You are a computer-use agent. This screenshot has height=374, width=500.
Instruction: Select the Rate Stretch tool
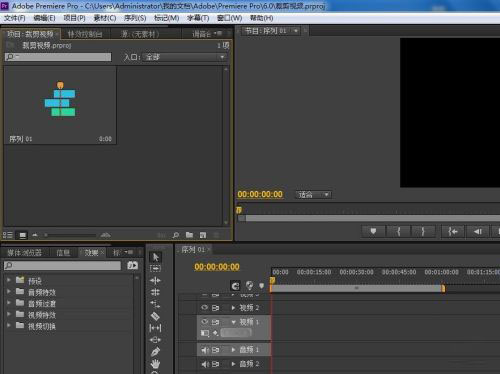[x=155, y=304]
